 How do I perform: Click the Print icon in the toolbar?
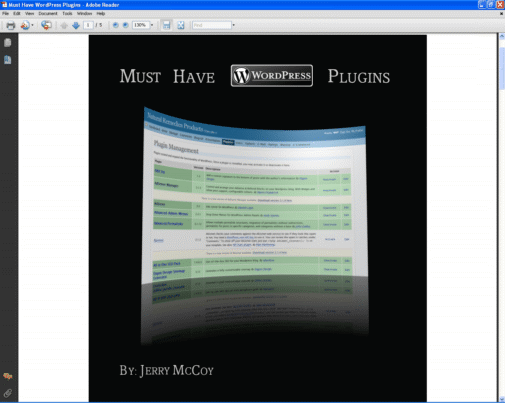pyautogui.click(x=11, y=25)
